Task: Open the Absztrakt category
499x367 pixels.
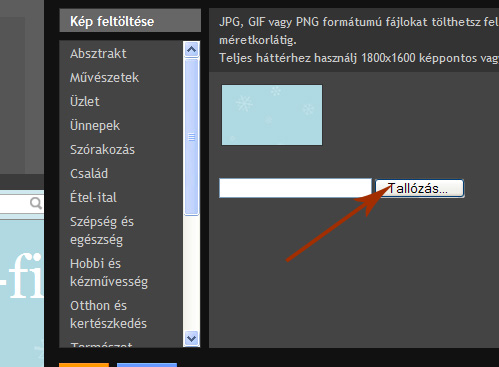Action: 98,54
